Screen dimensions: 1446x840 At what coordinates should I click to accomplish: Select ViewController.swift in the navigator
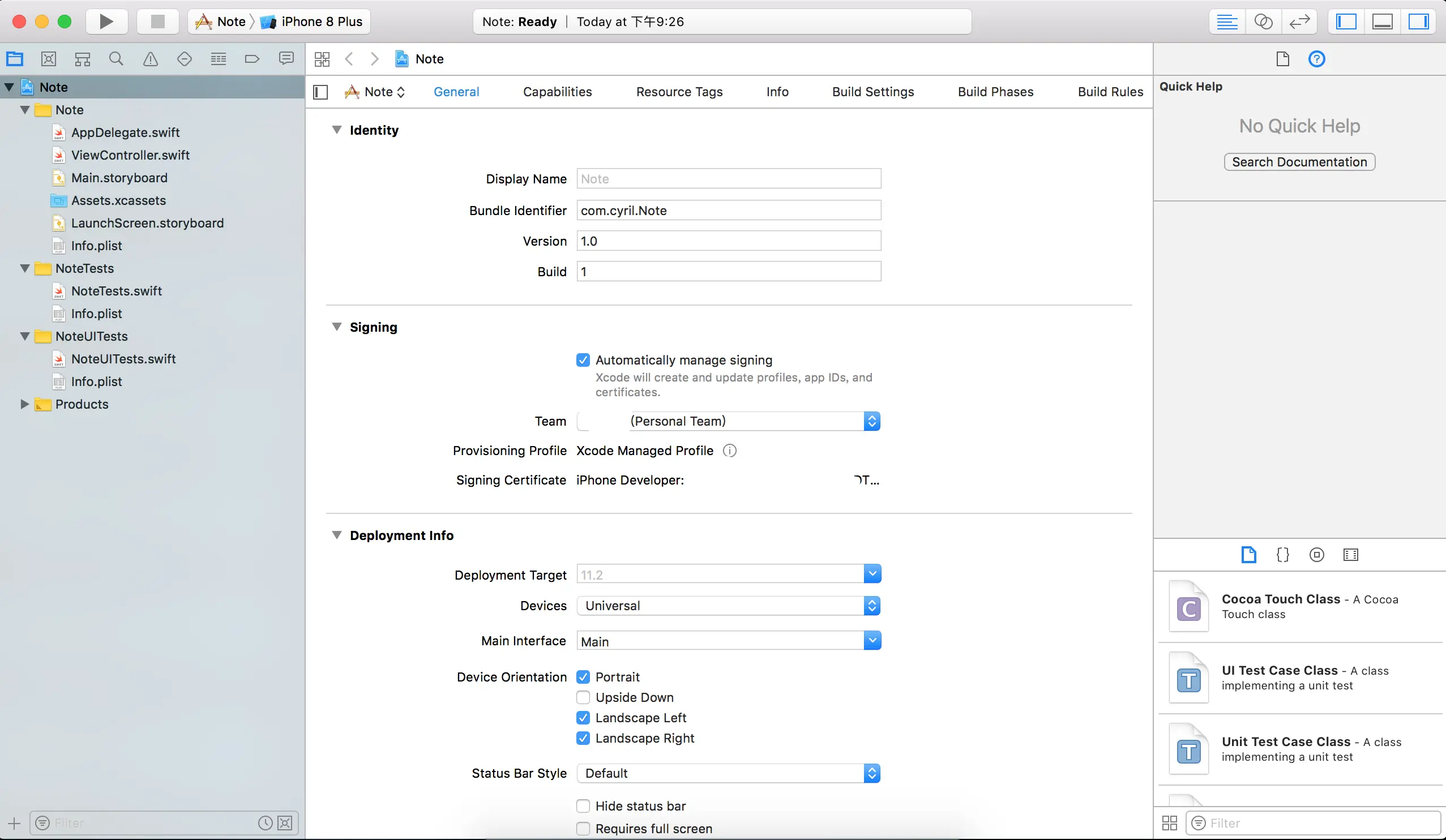coord(130,156)
